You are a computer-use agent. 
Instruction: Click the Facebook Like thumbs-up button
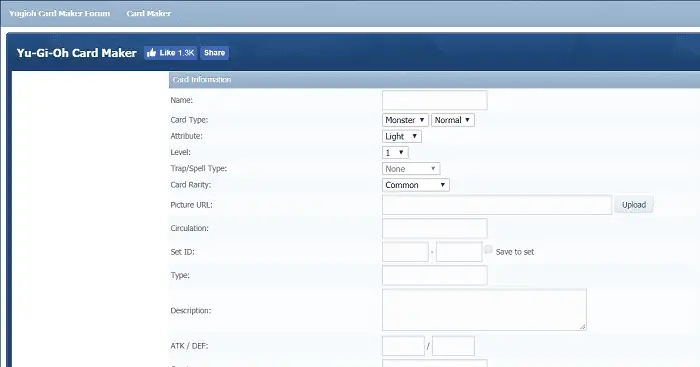tap(170, 53)
